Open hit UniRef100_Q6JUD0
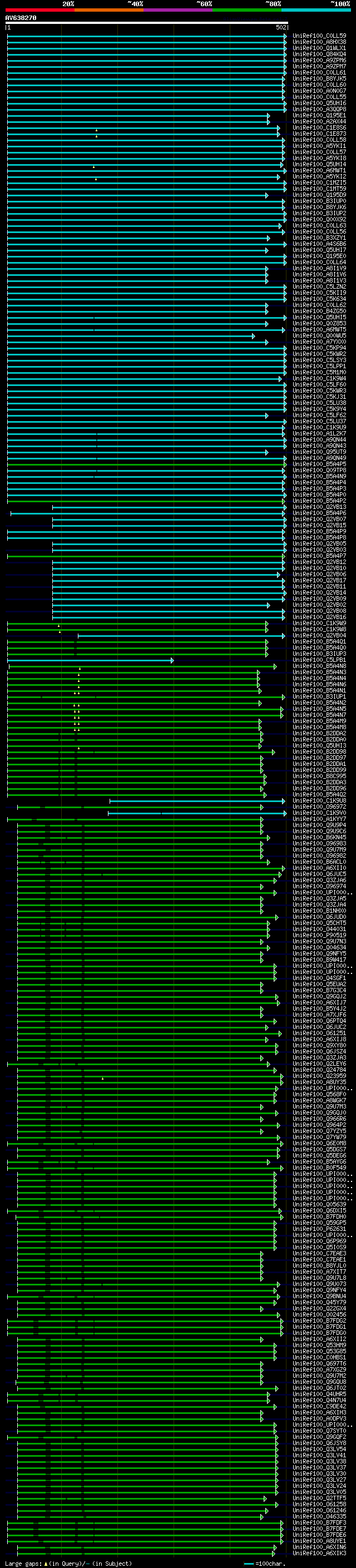Image resolution: width=356 pixels, height=1568 pixels. click(319, 917)
